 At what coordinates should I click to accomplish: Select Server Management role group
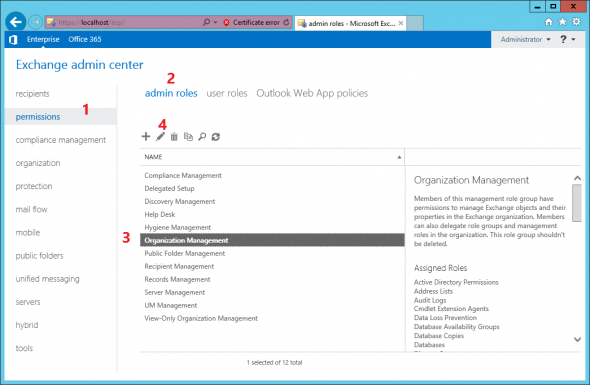272,292
